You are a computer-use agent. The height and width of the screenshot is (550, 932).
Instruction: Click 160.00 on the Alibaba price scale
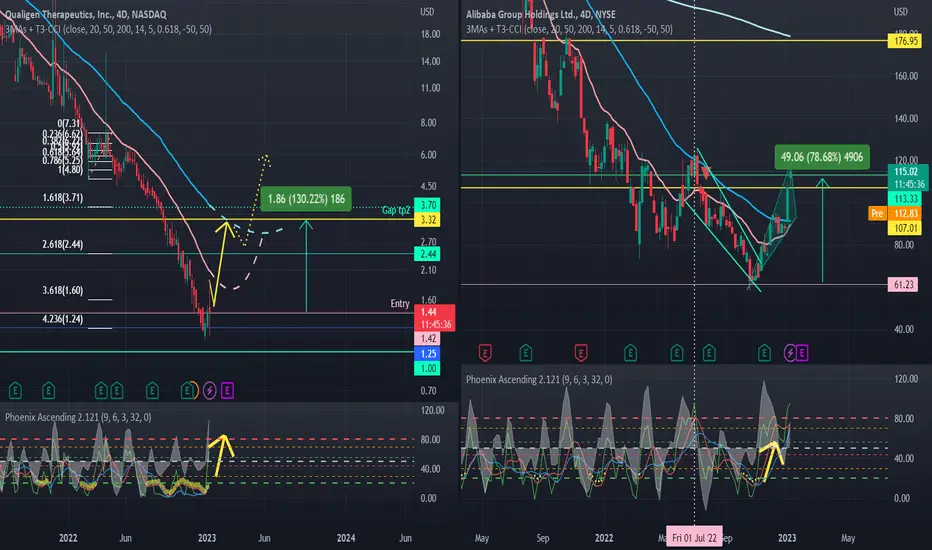pos(906,76)
